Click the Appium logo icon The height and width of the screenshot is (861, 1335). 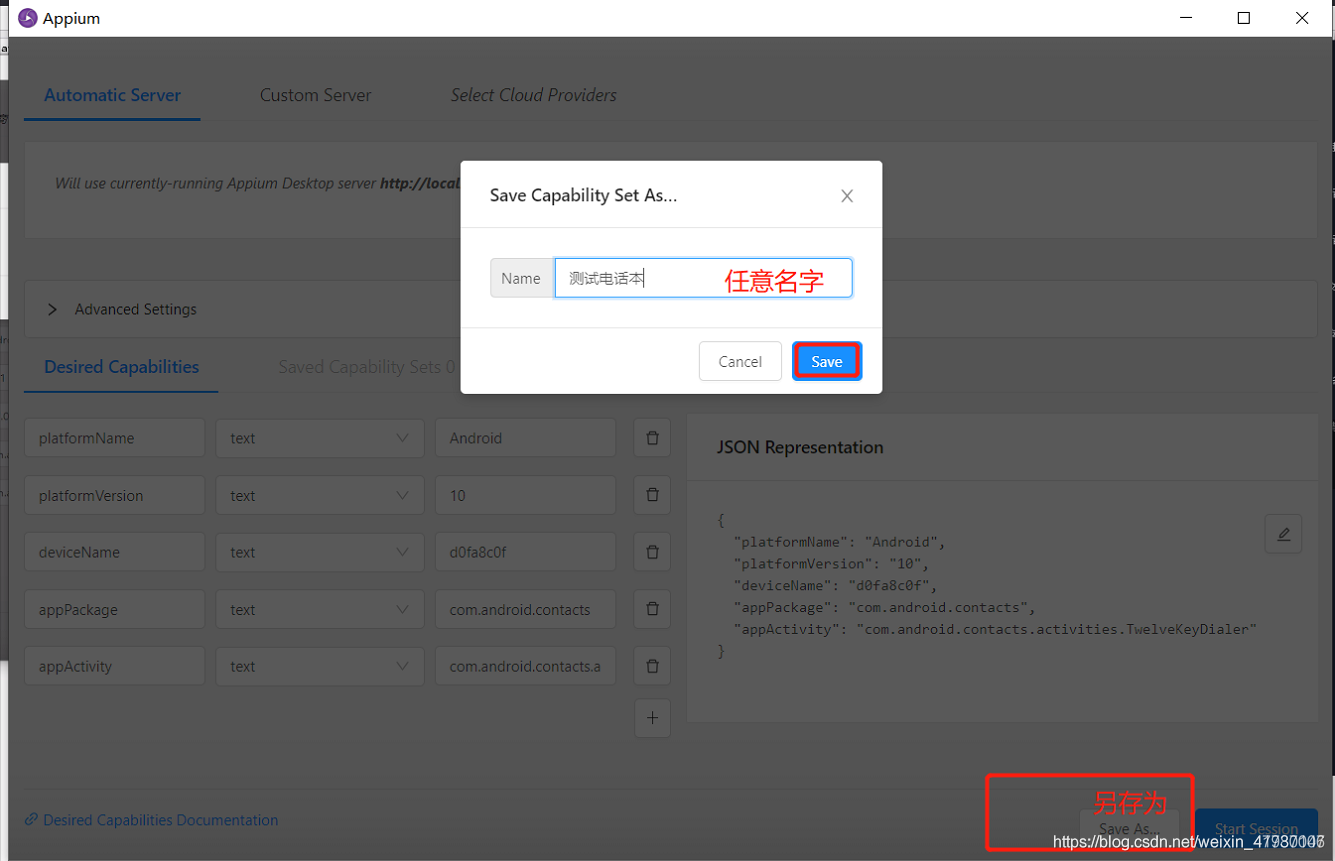pos(27,18)
